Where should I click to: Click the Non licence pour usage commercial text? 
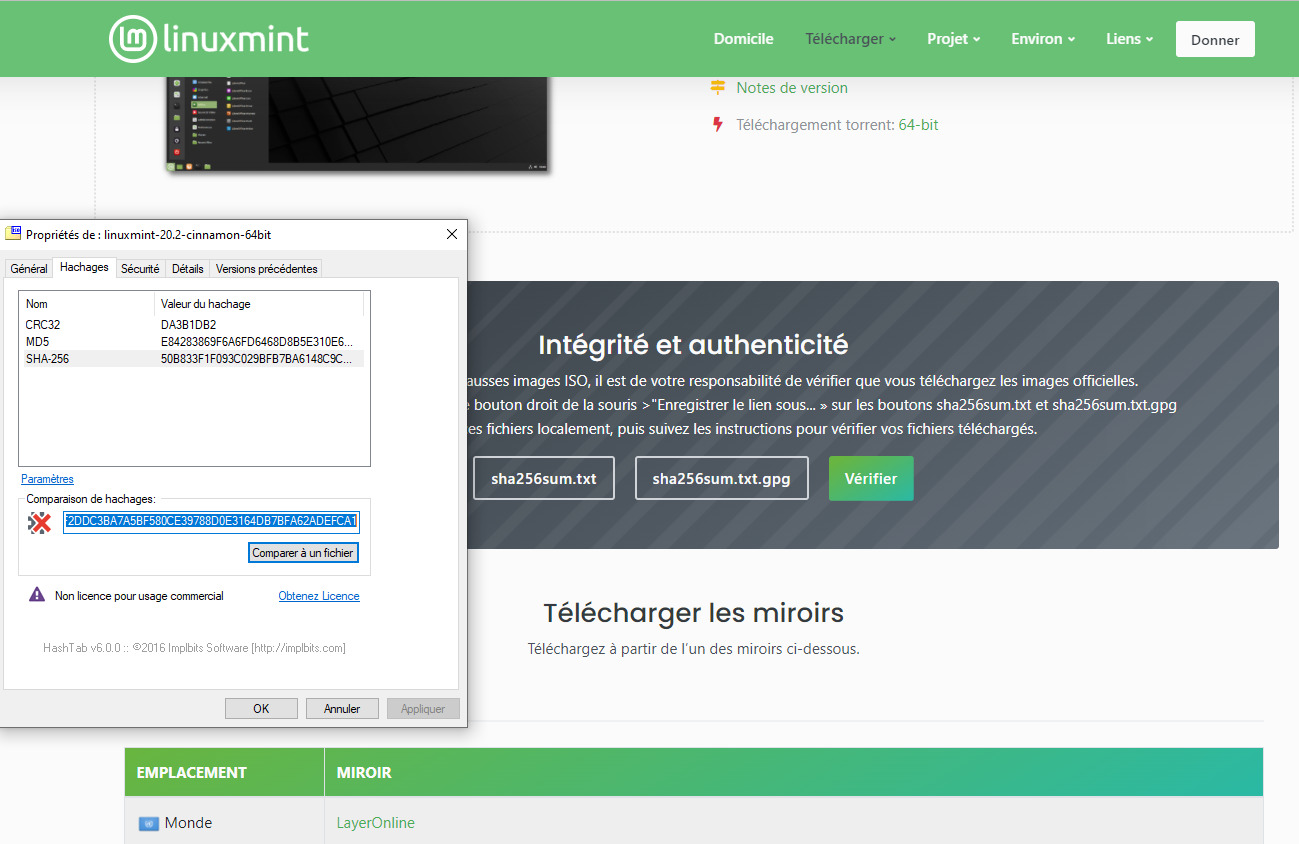click(x=139, y=596)
